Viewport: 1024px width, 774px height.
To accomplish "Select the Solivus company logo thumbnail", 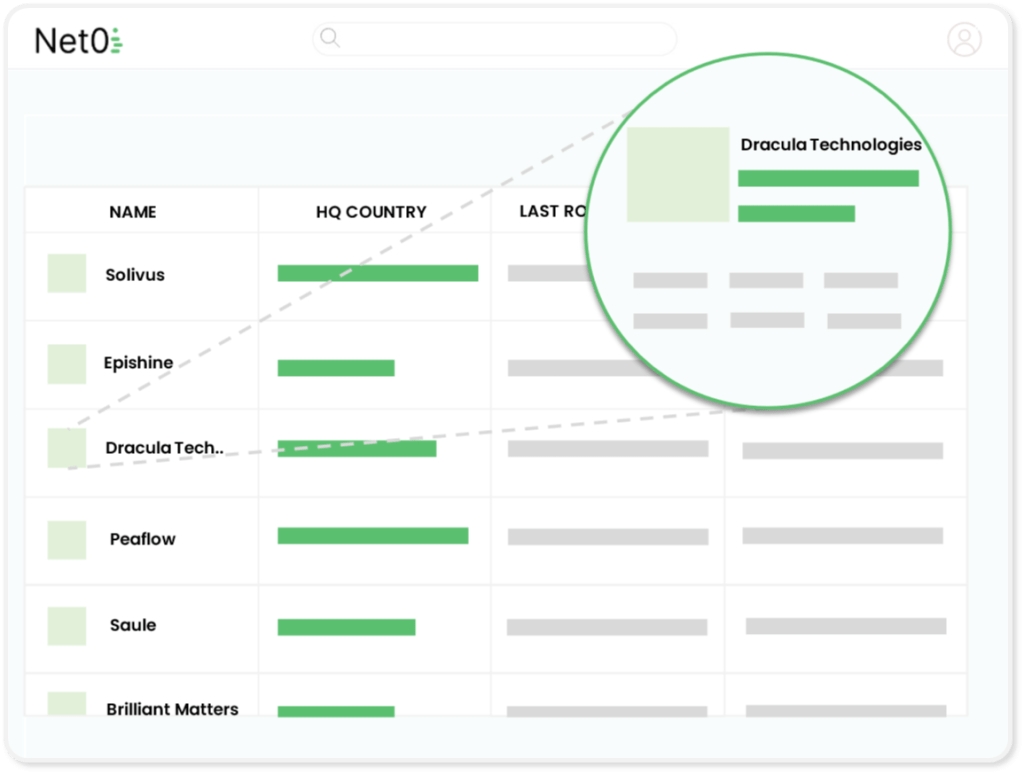I will coord(66,273).
